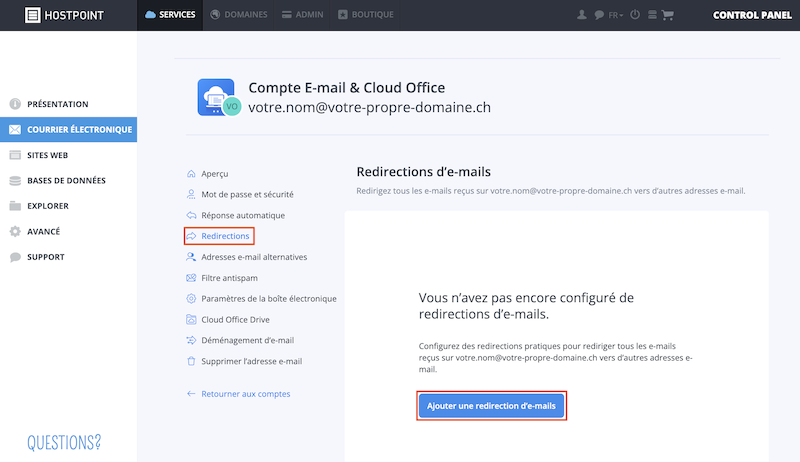Open the Admin tab
The width and height of the screenshot is (800, 462).
pyautogui.click(x=303, y=15)
